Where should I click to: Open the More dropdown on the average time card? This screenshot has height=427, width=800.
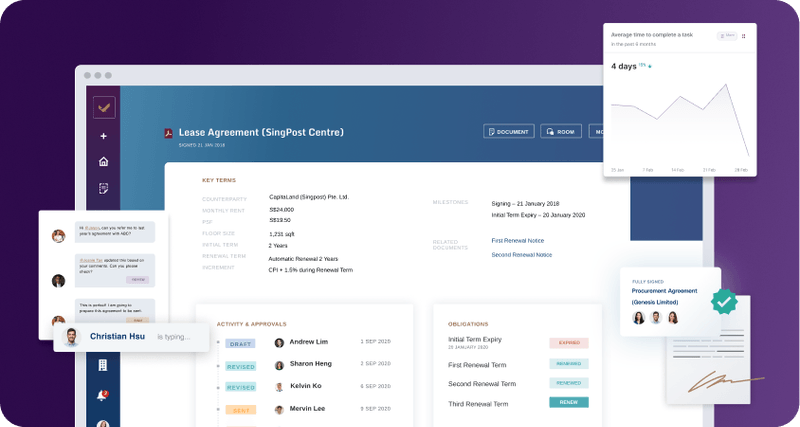tap(727, 36)
